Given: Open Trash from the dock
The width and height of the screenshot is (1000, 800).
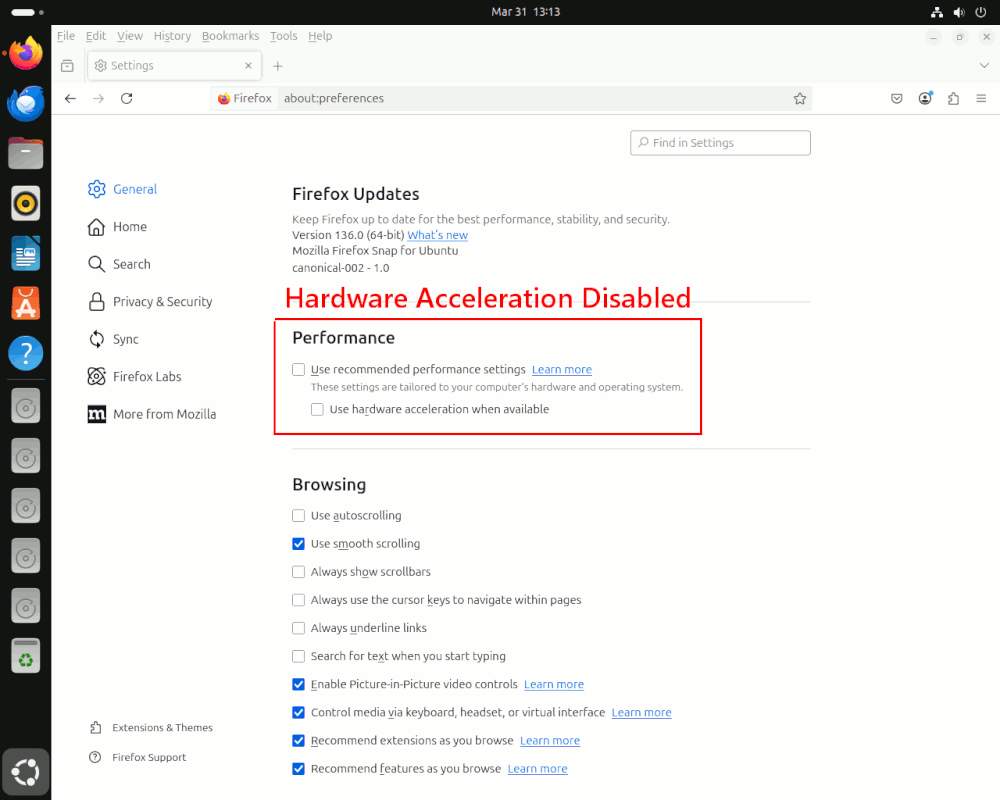Looking at the screenshot, I should click(x=26, y=656).
